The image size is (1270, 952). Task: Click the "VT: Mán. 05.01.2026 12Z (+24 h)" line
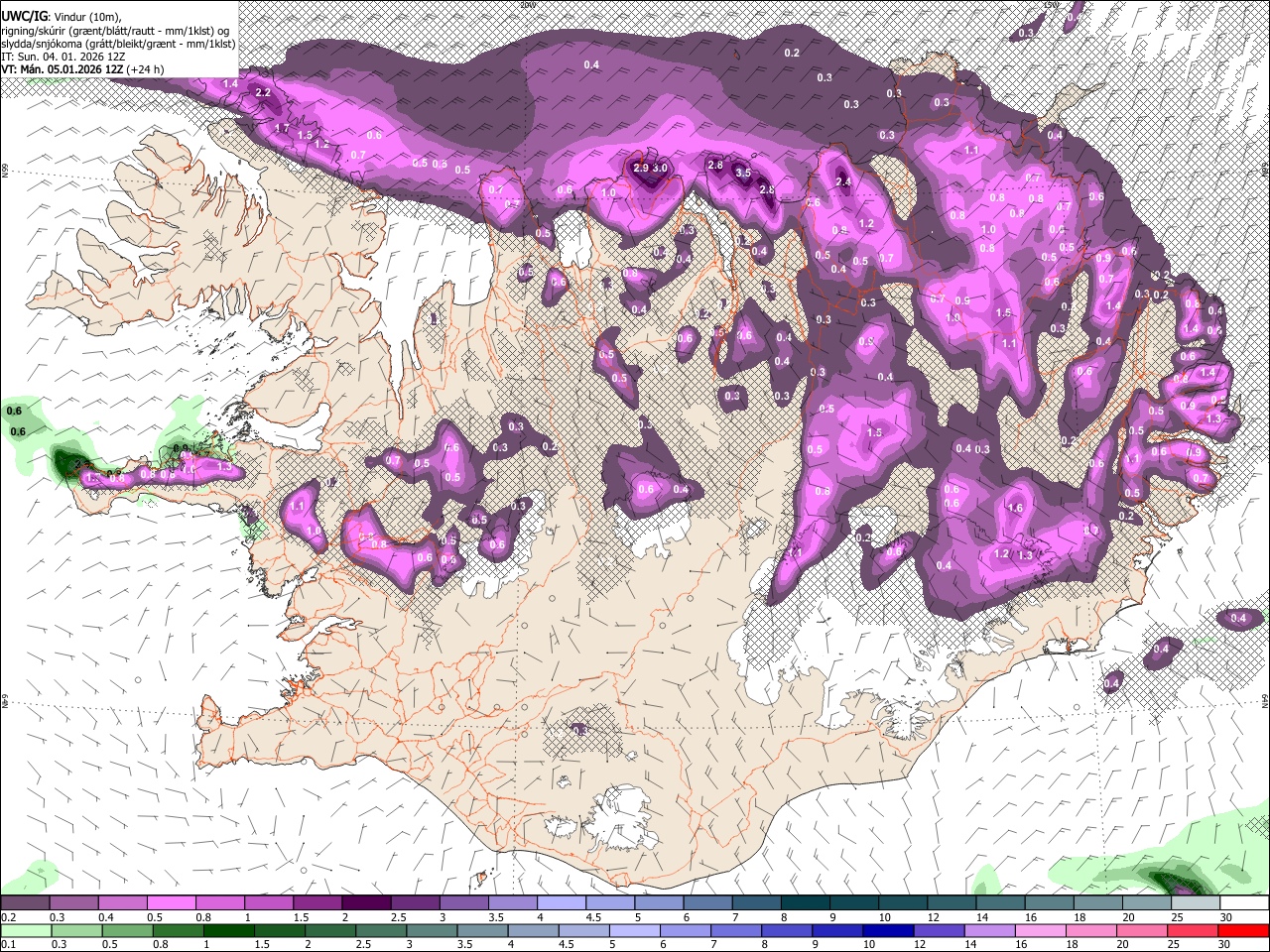click(x=83, y=69)
